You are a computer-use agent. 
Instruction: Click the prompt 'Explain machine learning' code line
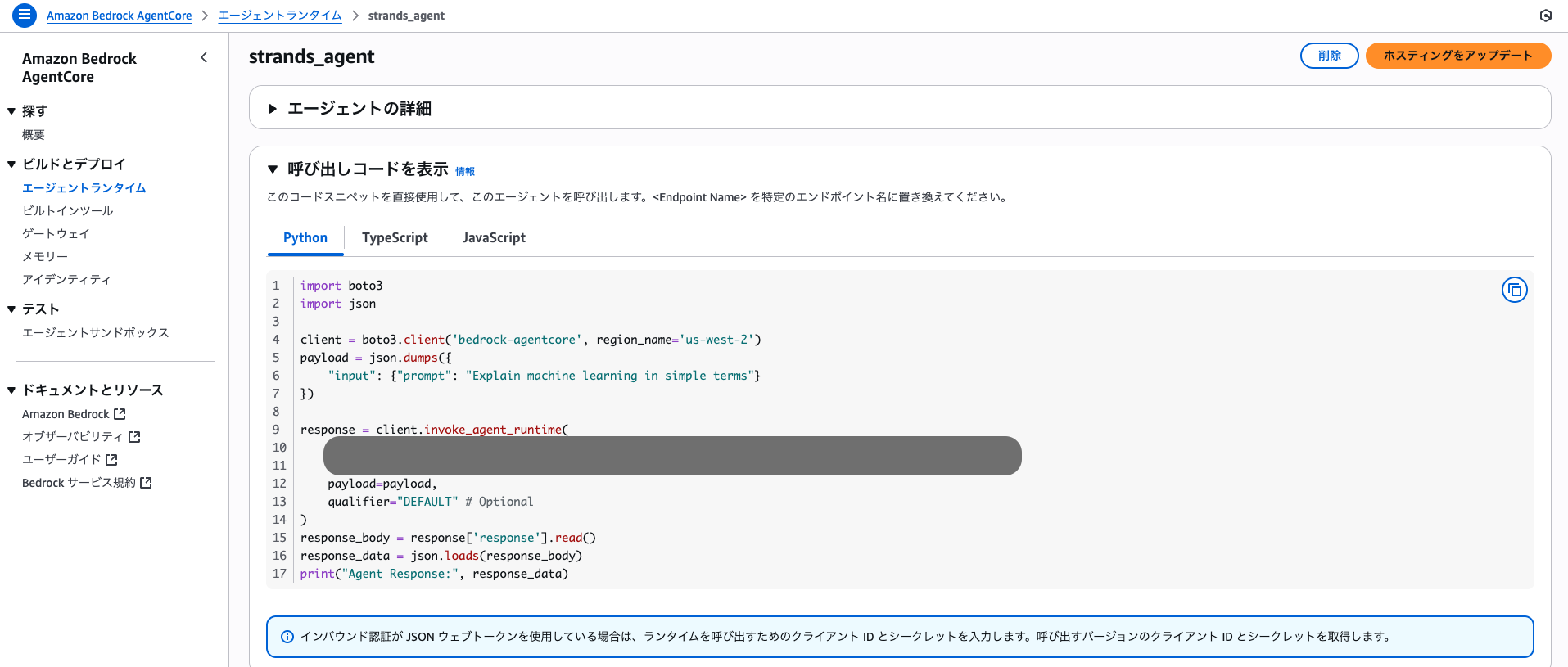[545, 376]
